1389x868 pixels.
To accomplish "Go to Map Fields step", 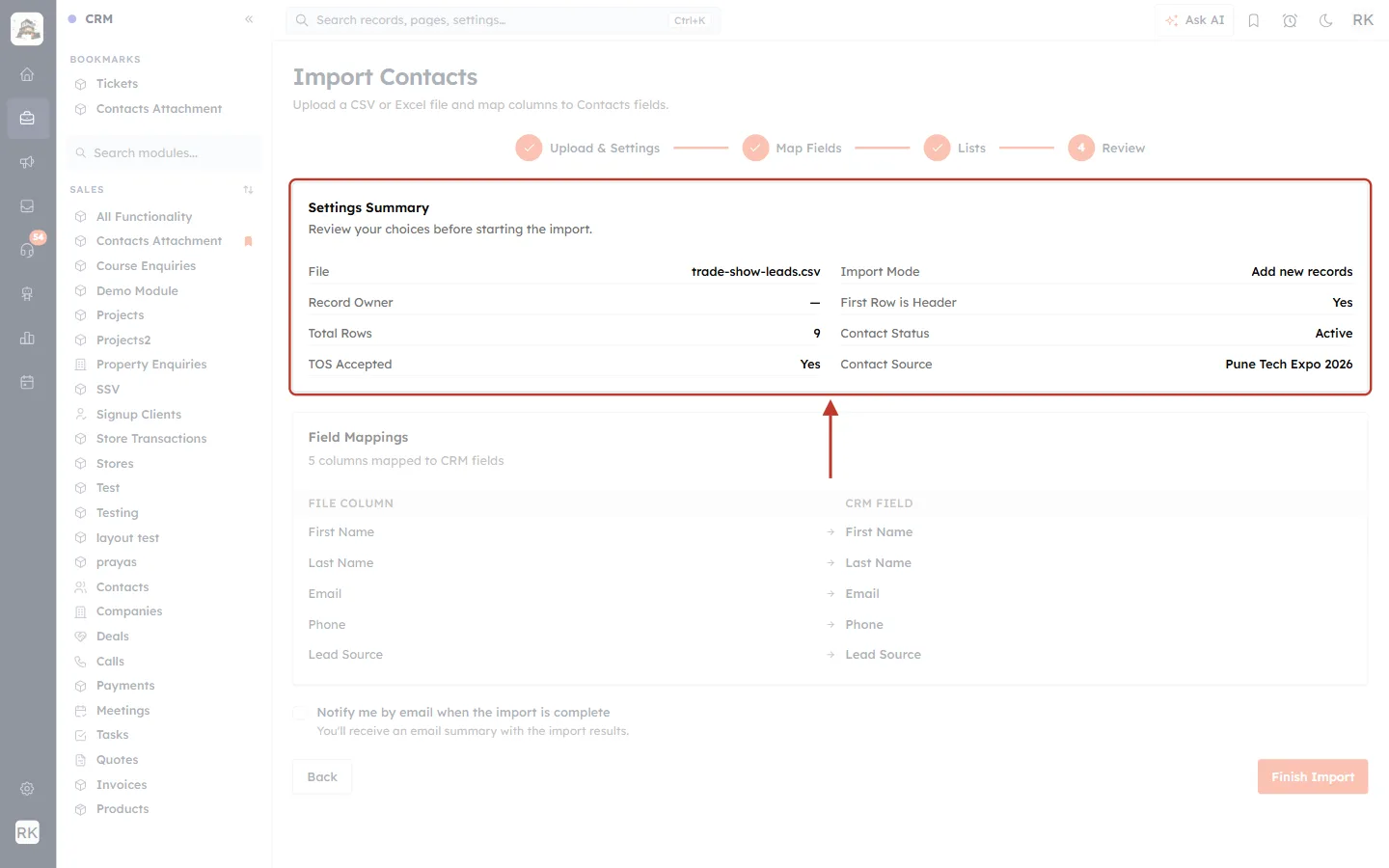I will [x=792, y=148].
